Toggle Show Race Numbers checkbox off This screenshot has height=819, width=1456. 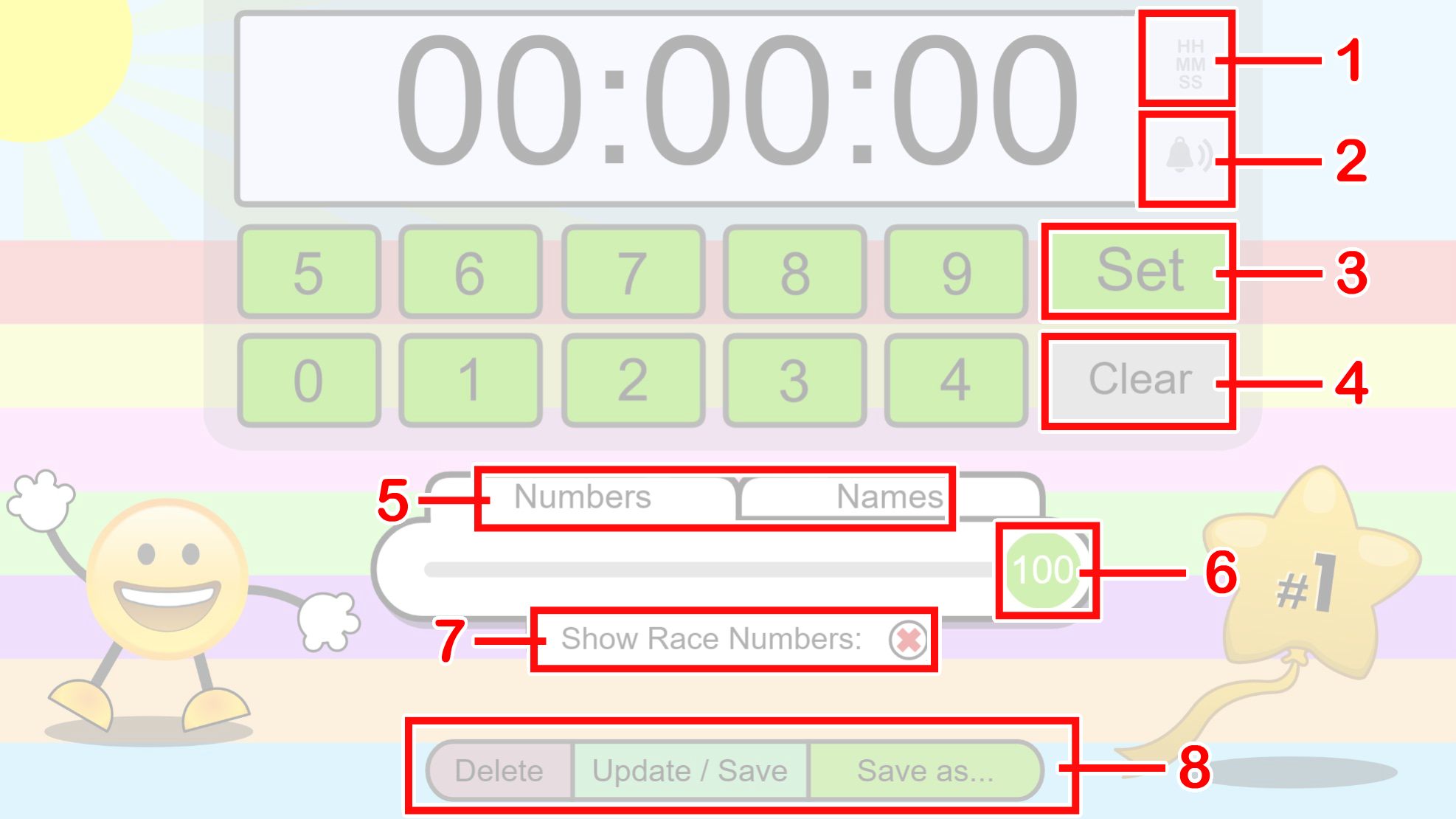point(909,639)
